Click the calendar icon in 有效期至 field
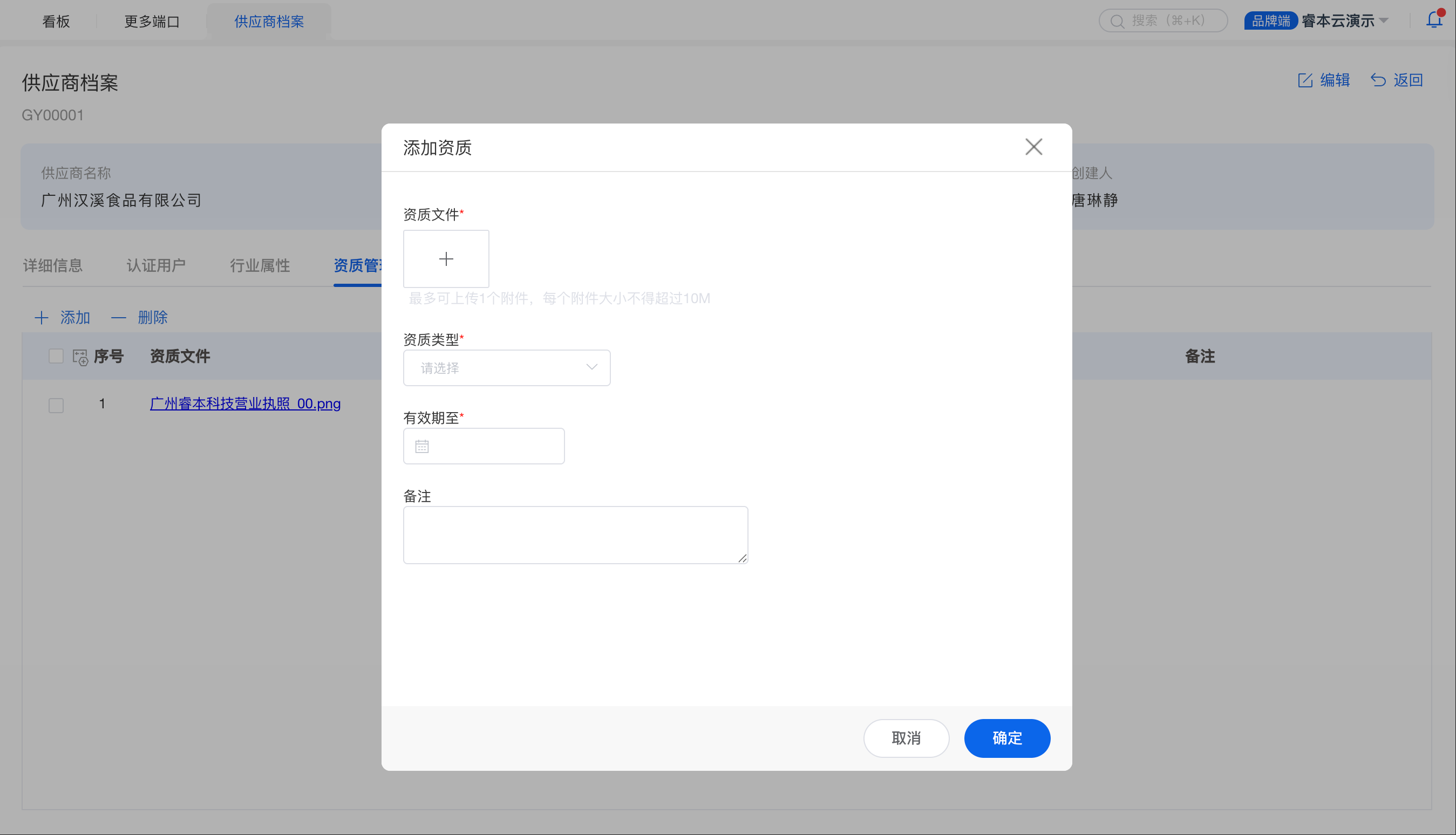Viewport: 1456px width, 835px height. pos(421,446)
